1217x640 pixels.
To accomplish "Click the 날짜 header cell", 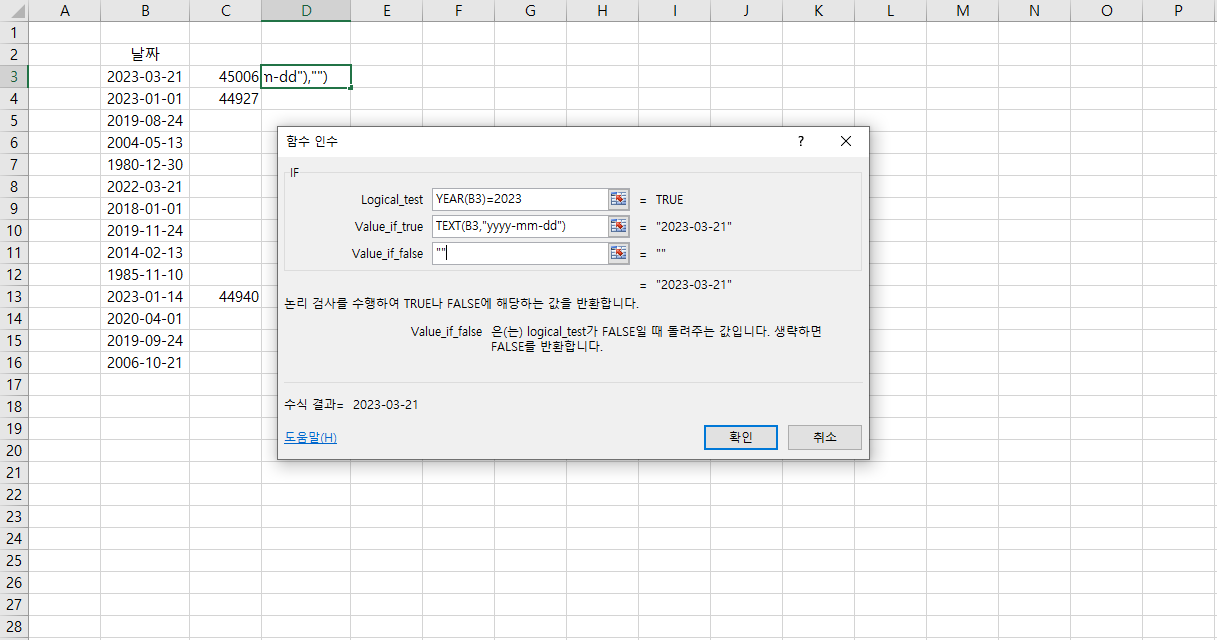I will point(145,55).
